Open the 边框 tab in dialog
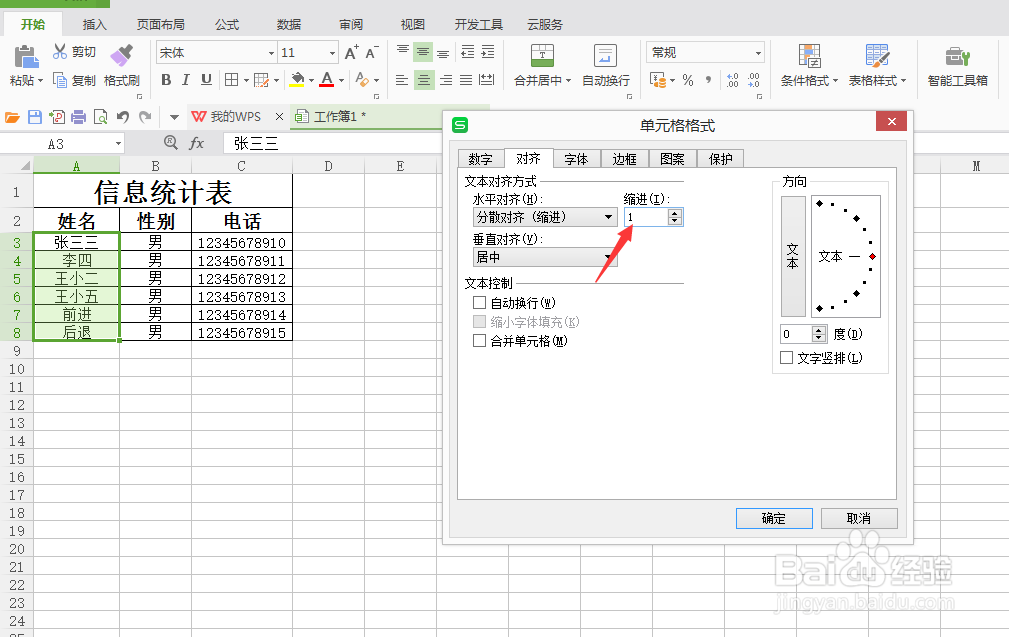Screen dimensions: 1009x637 pyautogui.click(x=624, y=159)
